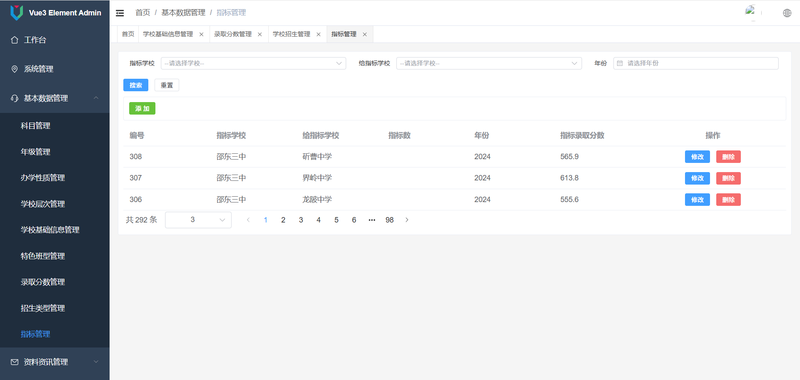Click the pagination ellipsis for more pages
Viewport: 800px width, 380px height.
[x=371, y=220]
